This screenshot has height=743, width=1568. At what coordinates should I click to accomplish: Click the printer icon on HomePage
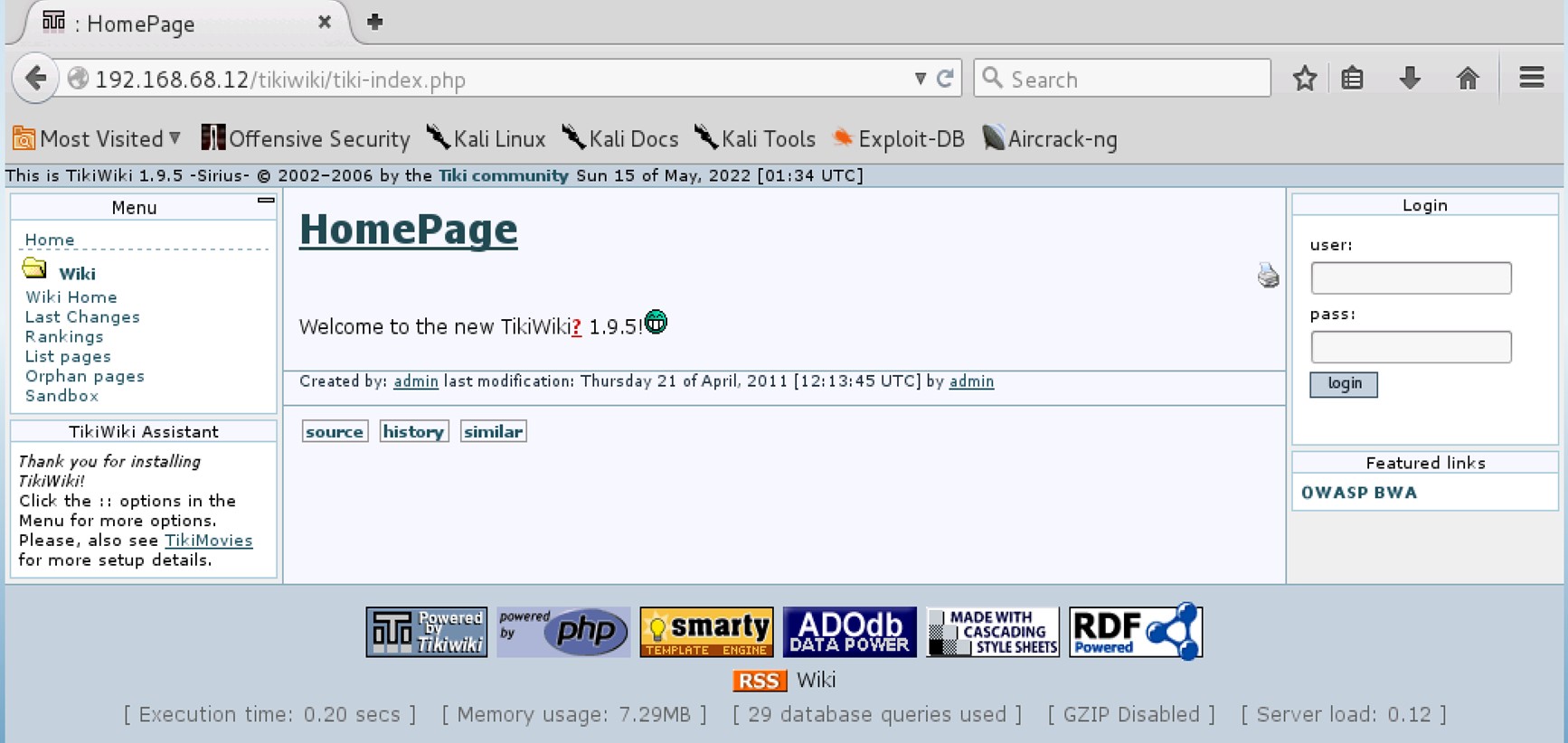[1268, 276]
